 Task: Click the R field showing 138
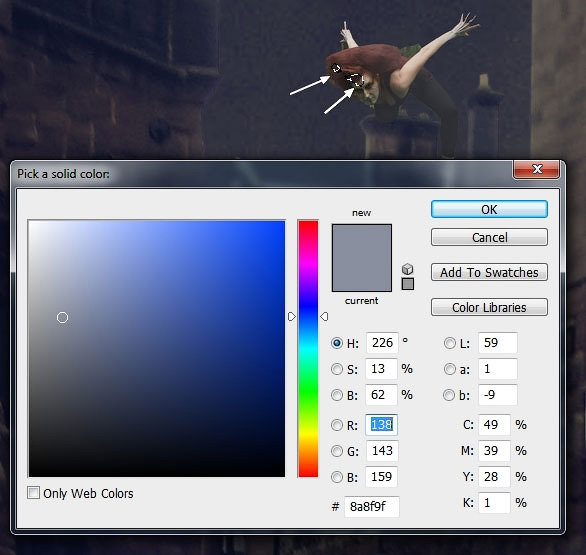pyautogui.click(x=381, y=425)
